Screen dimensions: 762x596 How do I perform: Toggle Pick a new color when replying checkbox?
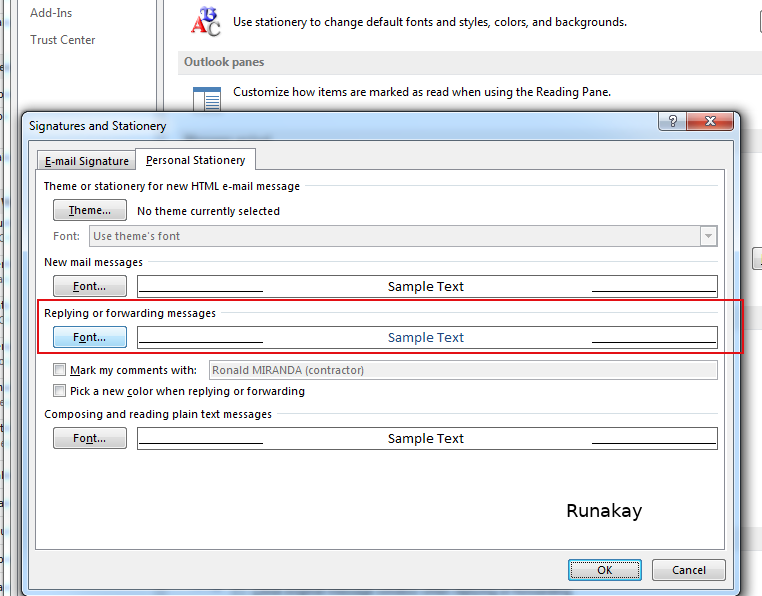59,391
